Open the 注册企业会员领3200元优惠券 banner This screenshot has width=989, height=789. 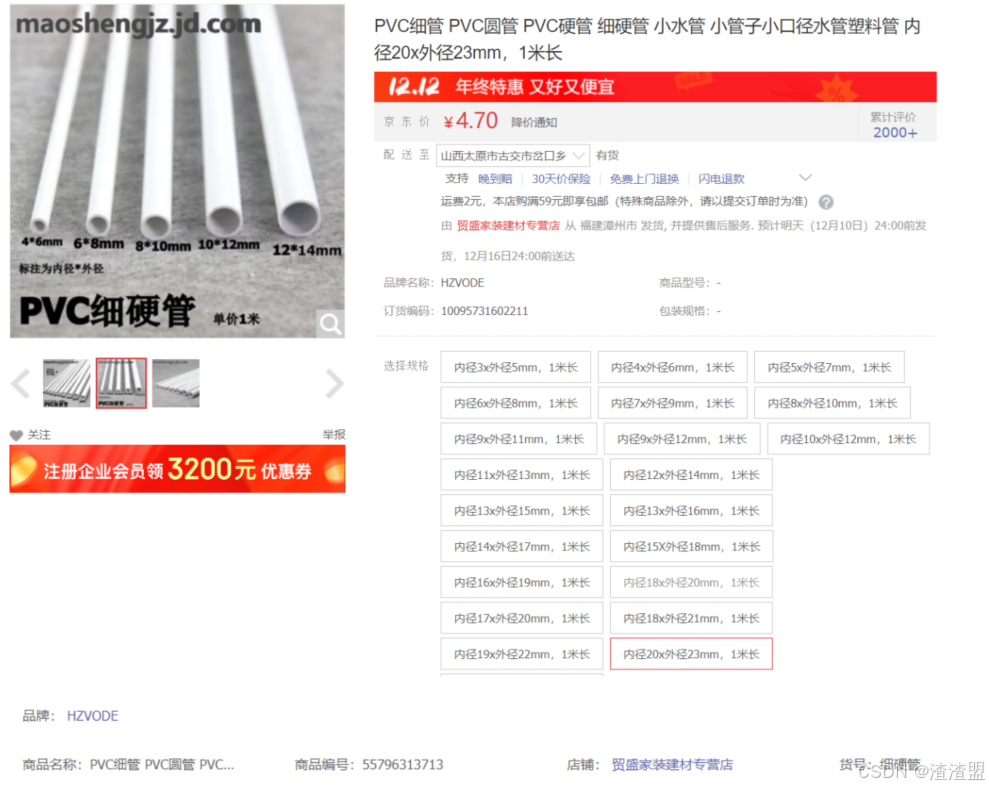point(177,469)
